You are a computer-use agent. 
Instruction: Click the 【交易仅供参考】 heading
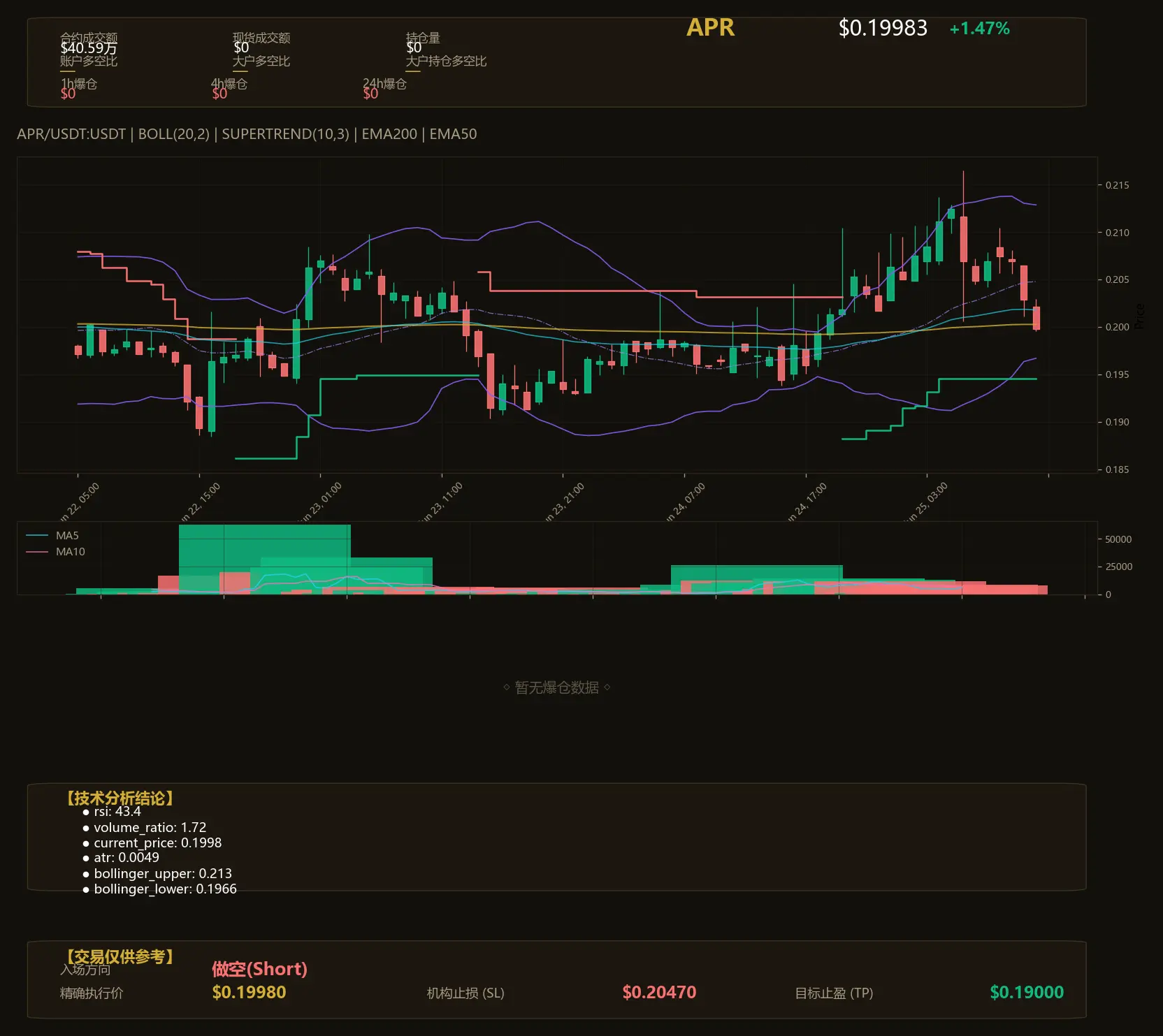tap(119, 956)
